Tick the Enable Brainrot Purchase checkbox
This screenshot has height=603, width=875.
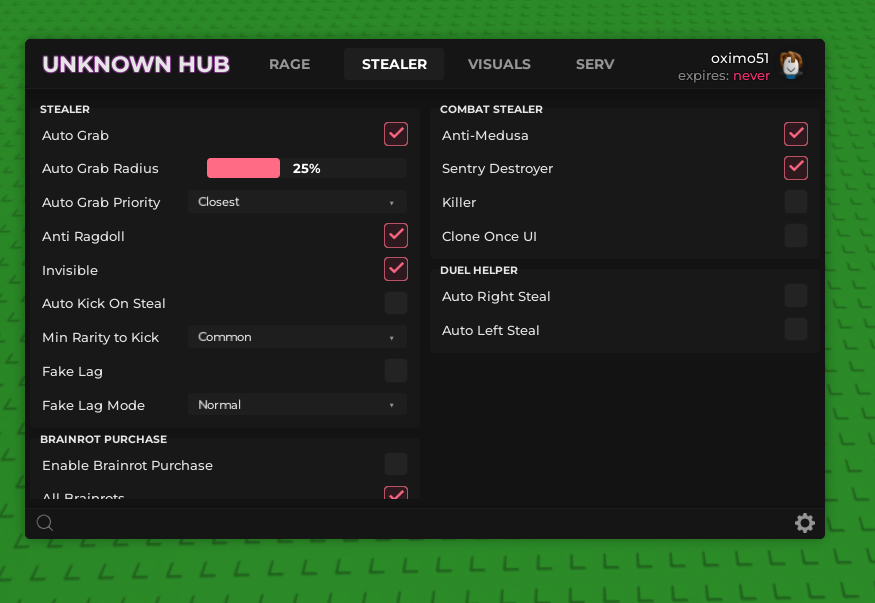pos(396,464)
